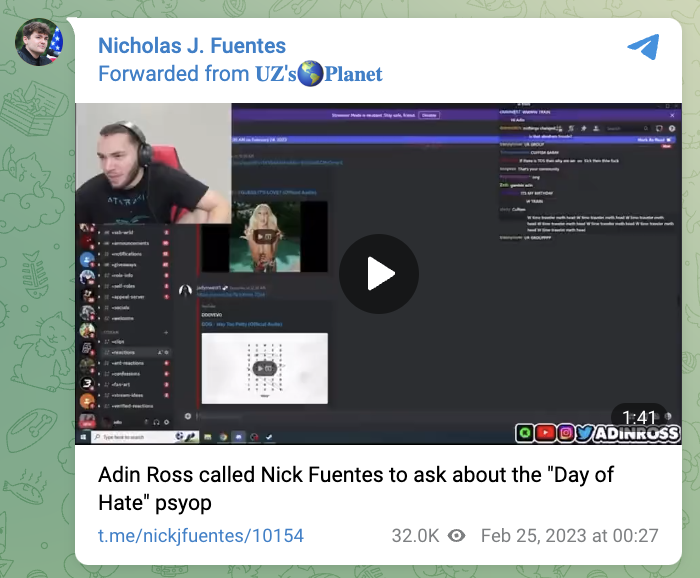Click the eye views icon
The width and height of the screenshot is (700, 578).
(456, 536)
